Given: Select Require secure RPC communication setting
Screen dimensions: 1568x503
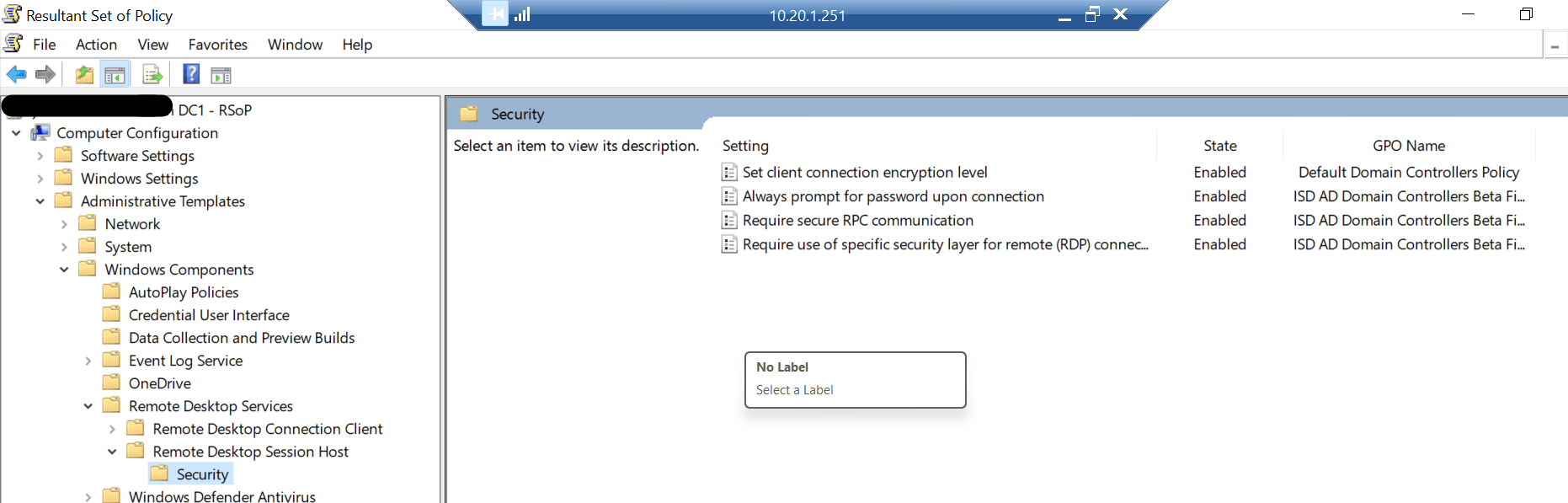Looking at the screenshot, I should point(858,220).
